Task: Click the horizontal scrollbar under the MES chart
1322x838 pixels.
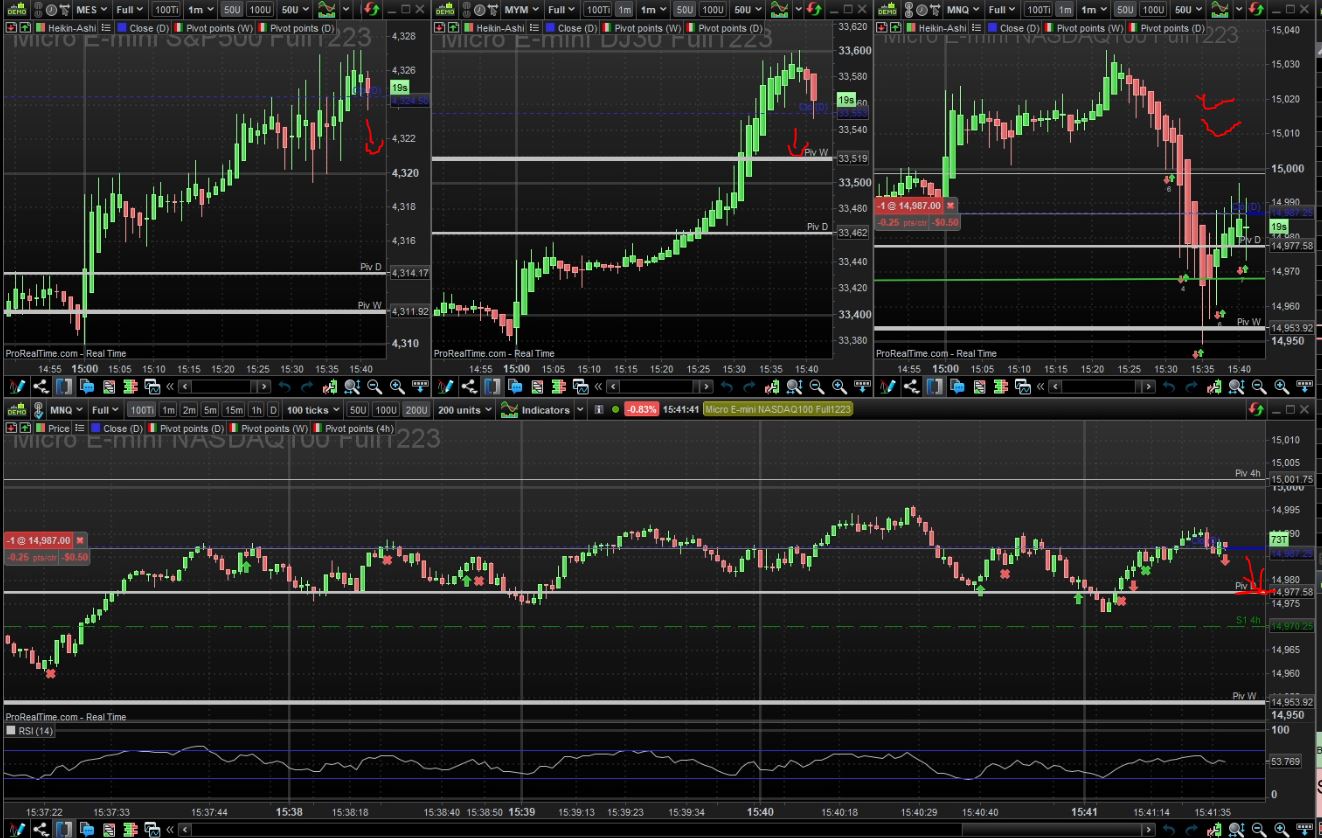Action: click(x=225, y=386)
